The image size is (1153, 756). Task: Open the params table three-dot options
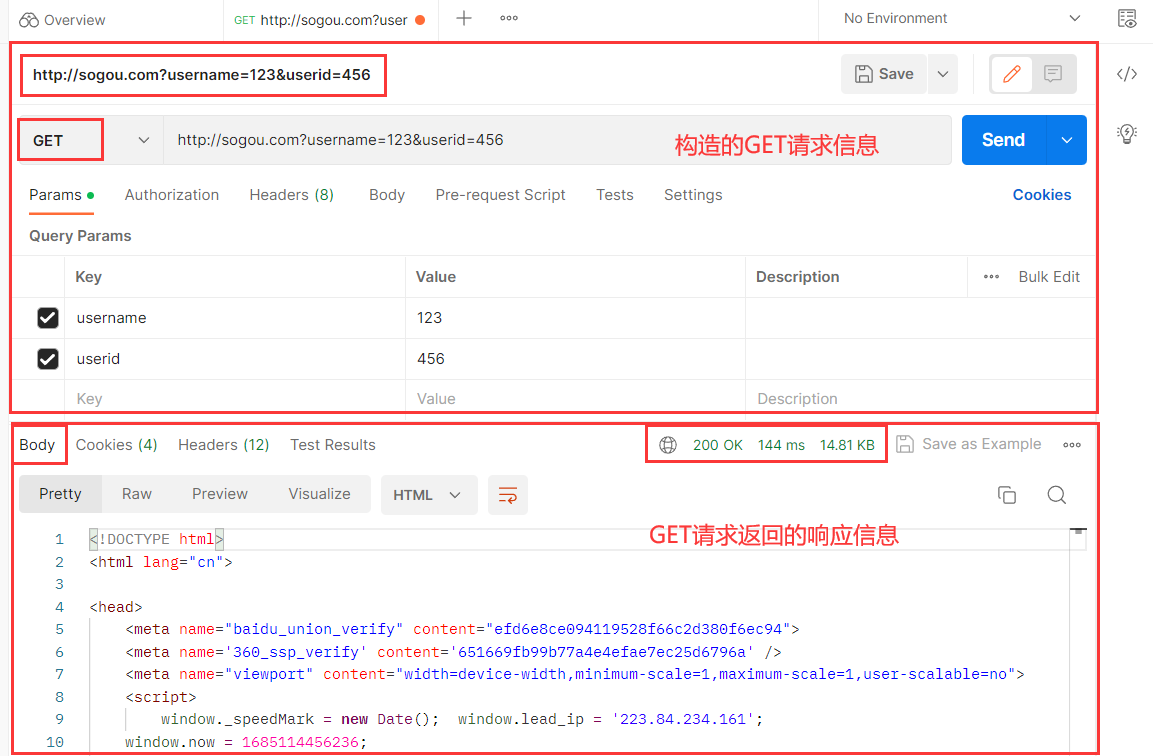990,277
